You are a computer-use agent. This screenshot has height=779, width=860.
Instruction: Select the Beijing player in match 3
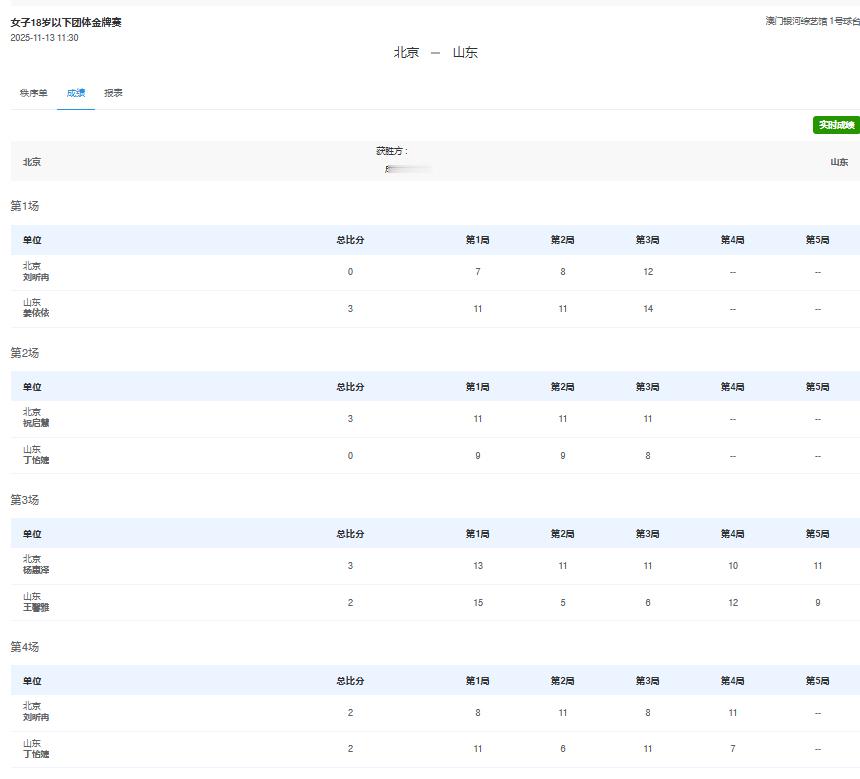36,570
